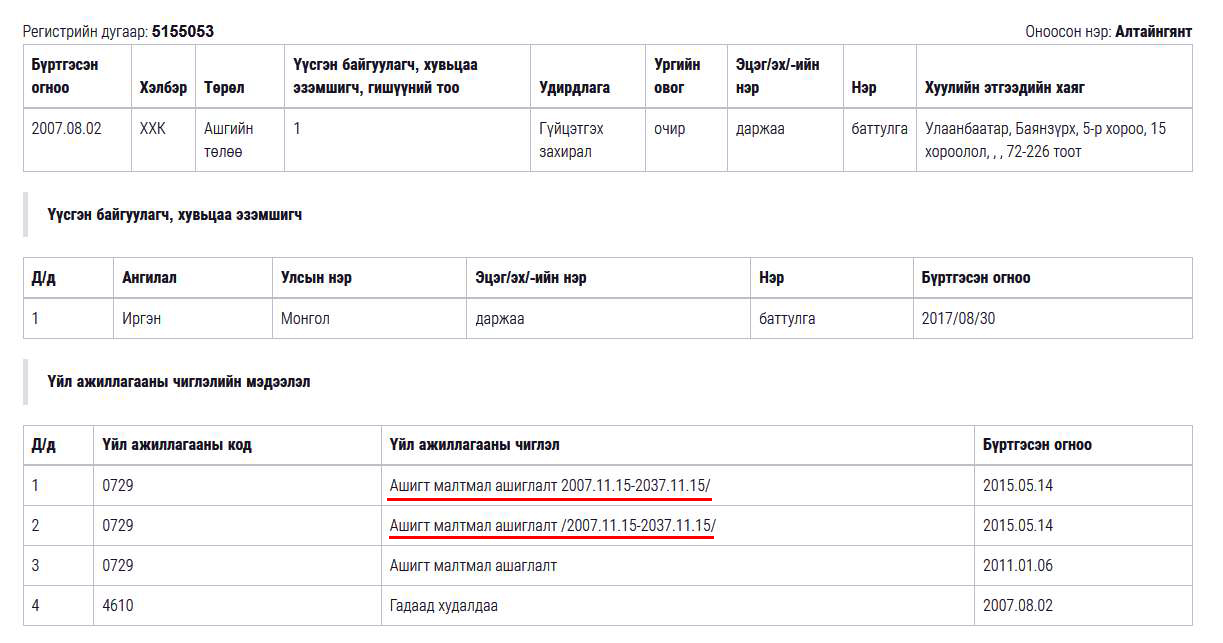This screenshot has width=1223, height=643.
Task: Click the Ашгийн төлөө type cell
Action: [229, 140]
